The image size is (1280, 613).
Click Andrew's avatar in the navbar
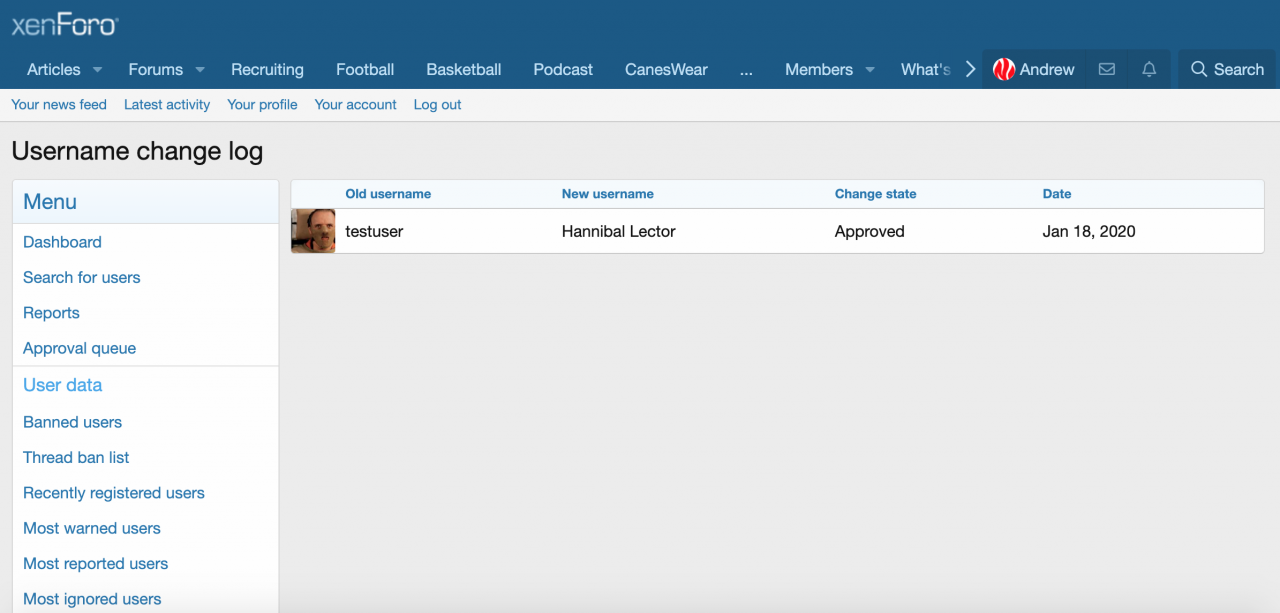pyautogui.click(x=1004, y=69)
